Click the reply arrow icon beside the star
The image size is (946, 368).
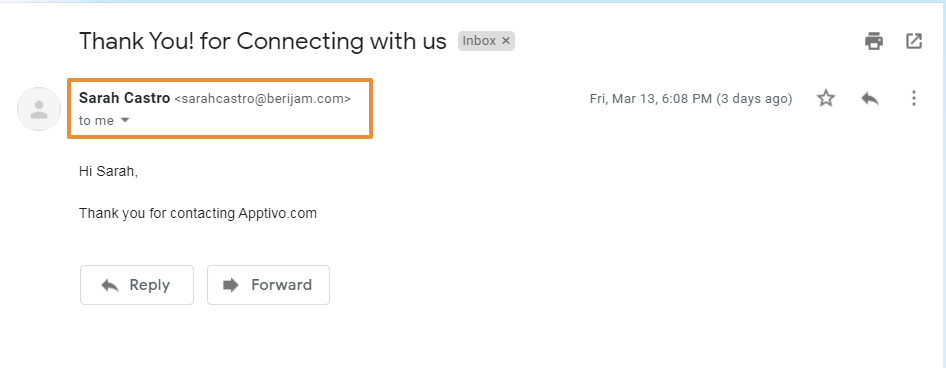pyautogui.click(x=869, y=98)
